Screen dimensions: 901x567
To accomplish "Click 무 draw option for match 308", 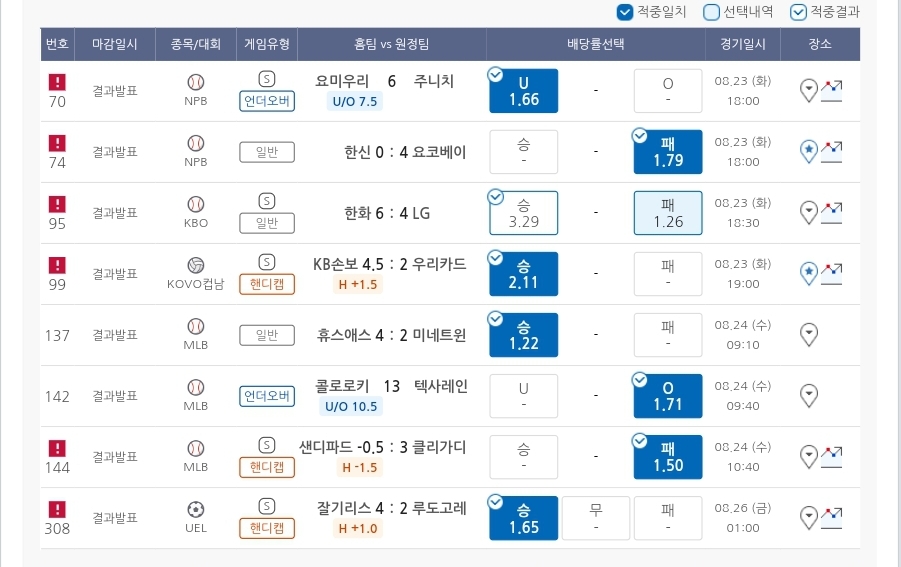I will coord(596,518).
